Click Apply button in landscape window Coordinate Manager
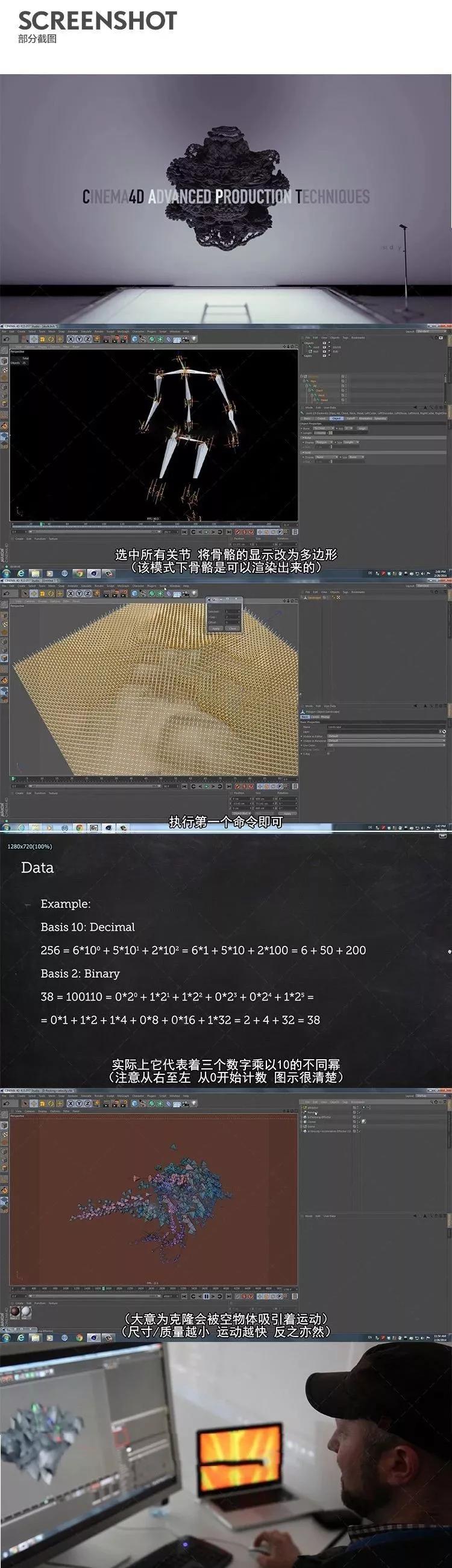 [287, 813]
